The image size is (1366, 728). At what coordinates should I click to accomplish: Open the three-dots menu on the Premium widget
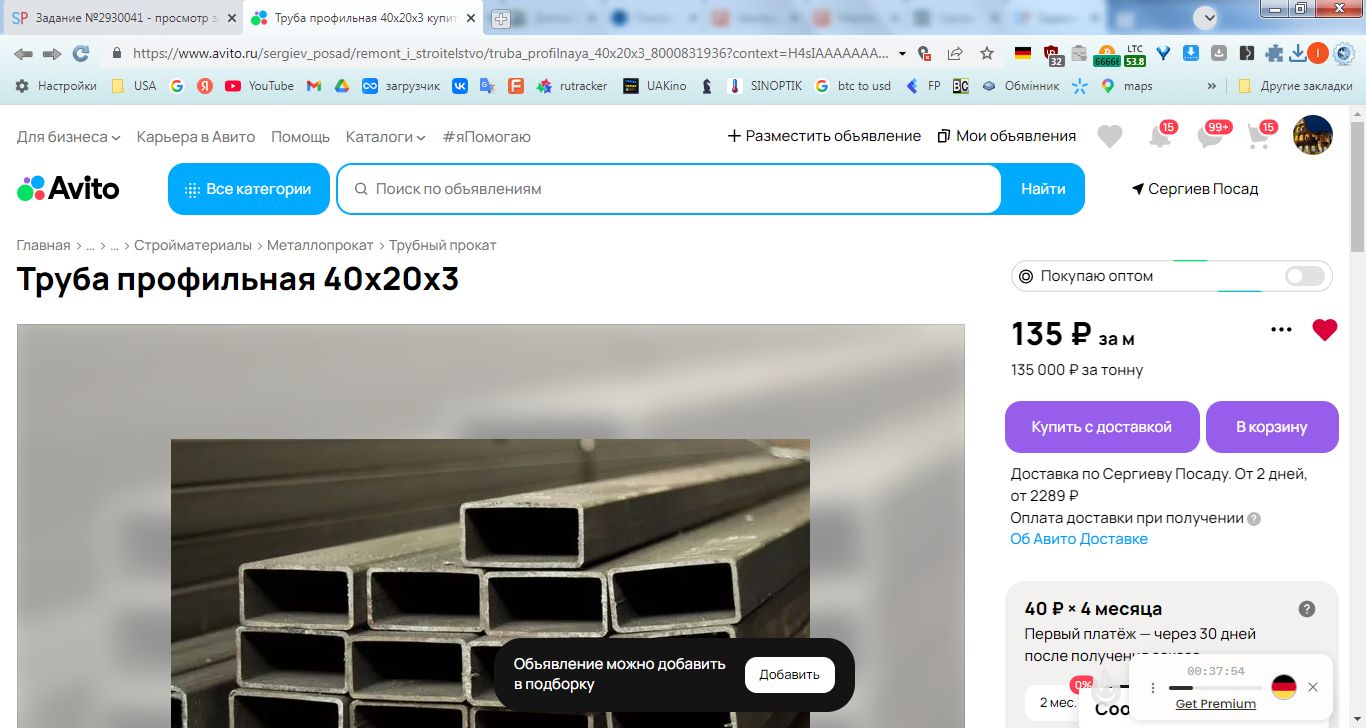point(1152,687)
